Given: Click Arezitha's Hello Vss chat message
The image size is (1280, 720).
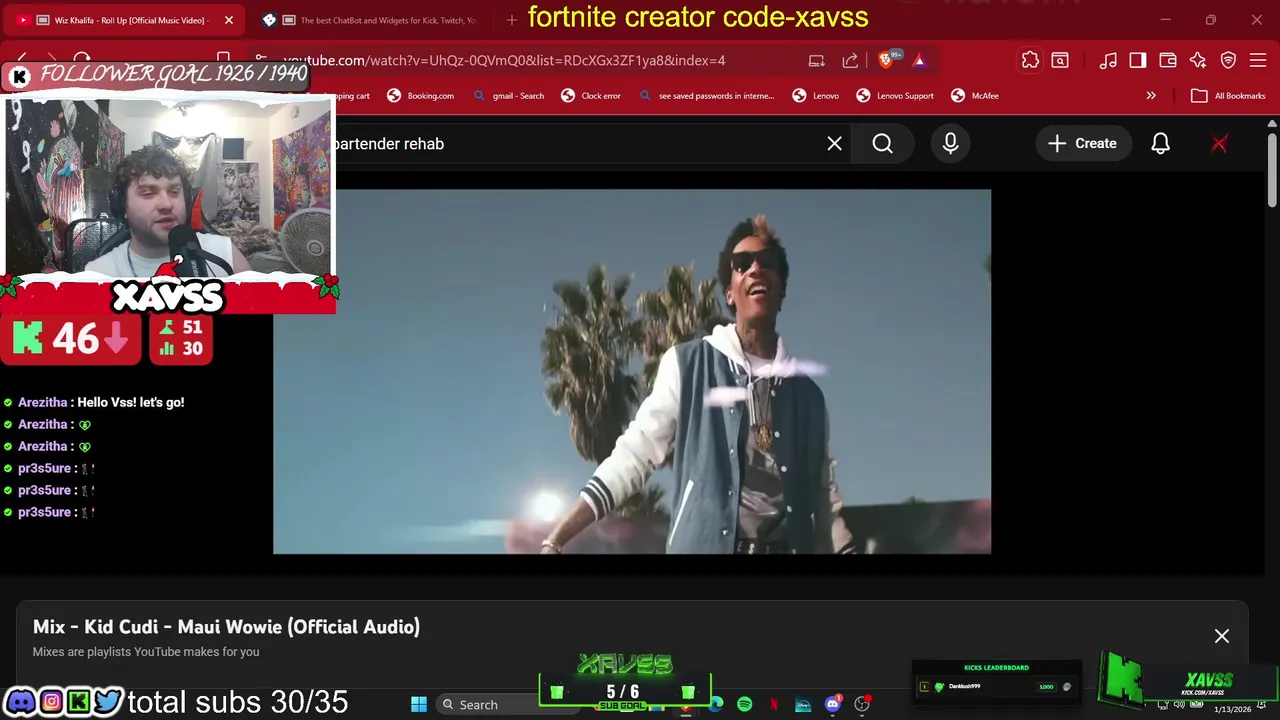Looking at the screenshot, I should [100, 402].
